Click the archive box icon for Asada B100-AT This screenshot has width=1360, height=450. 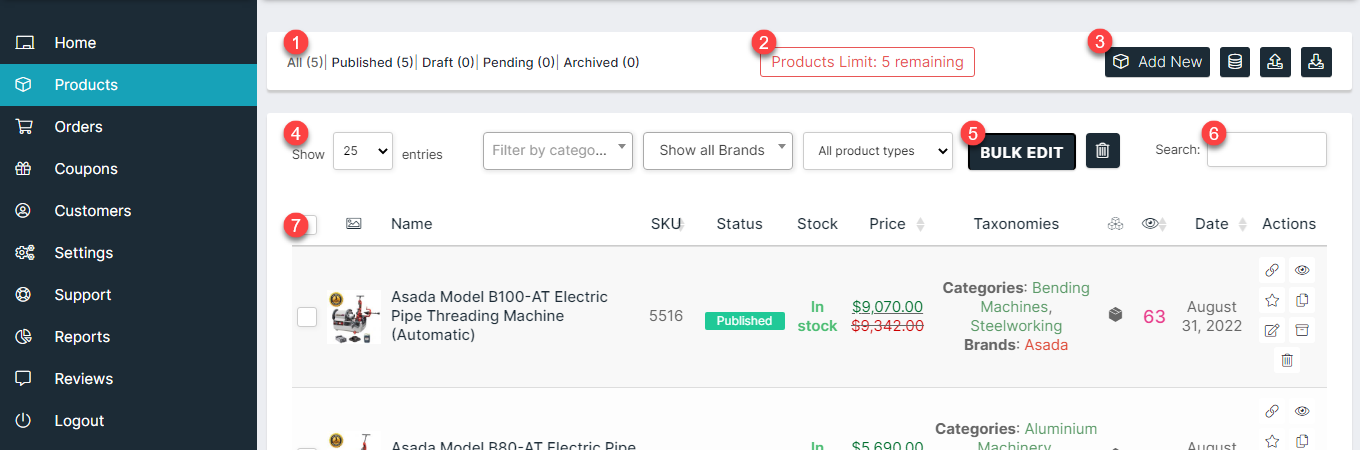click(1302, 331)
